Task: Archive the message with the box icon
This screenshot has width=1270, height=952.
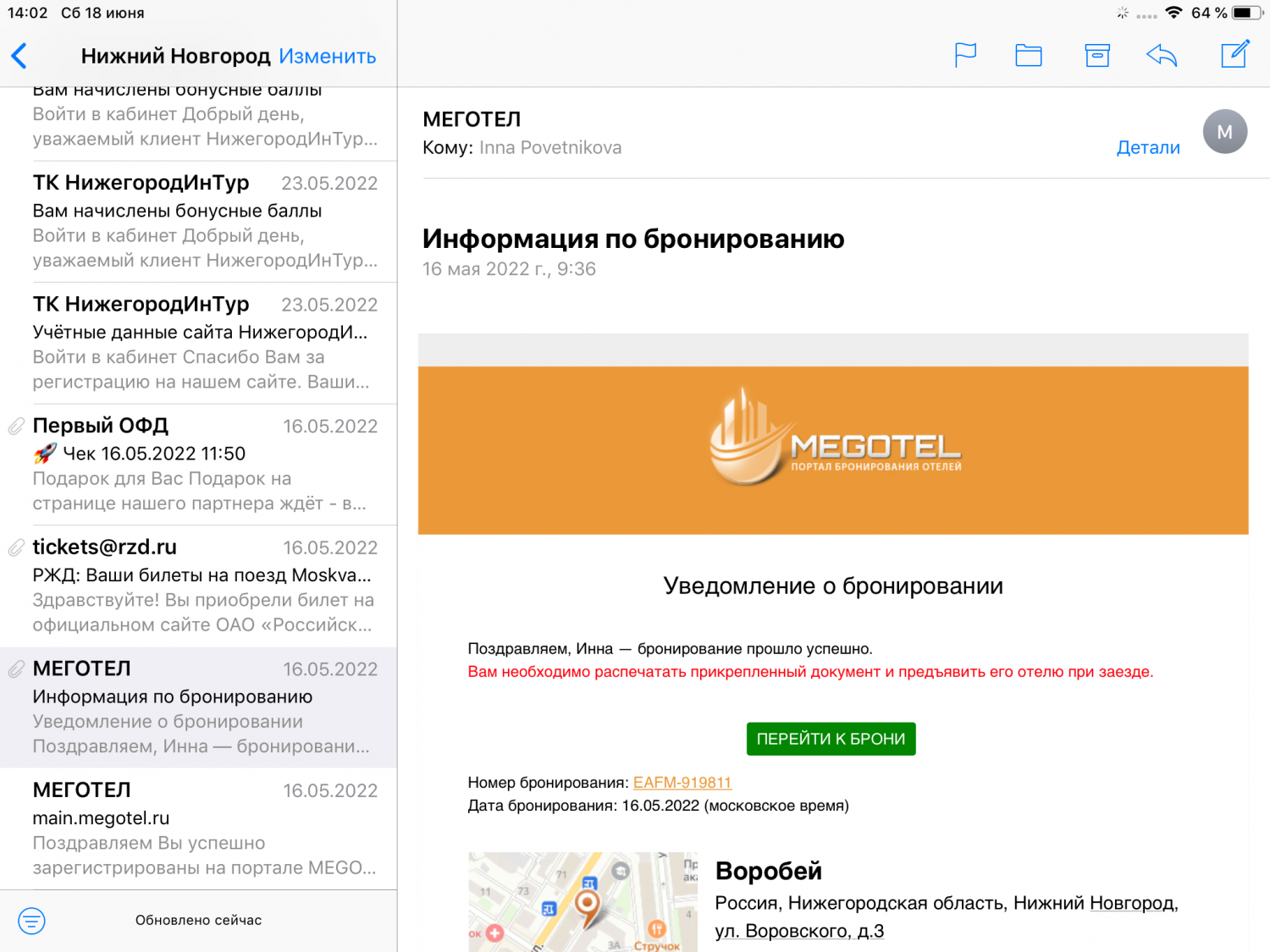Action: [x=1097, y=55]
